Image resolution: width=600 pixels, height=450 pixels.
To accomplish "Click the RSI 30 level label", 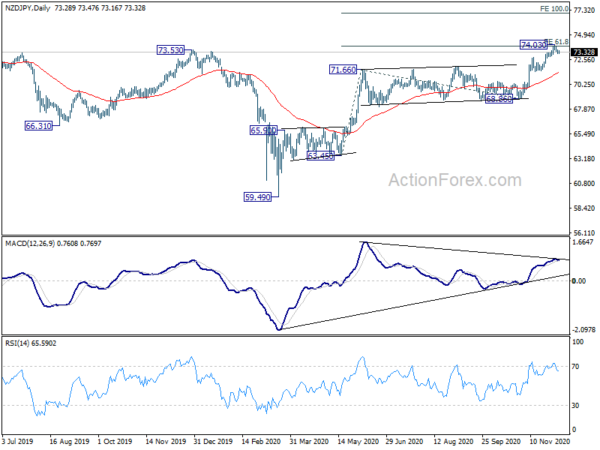I will pos(575,406).
